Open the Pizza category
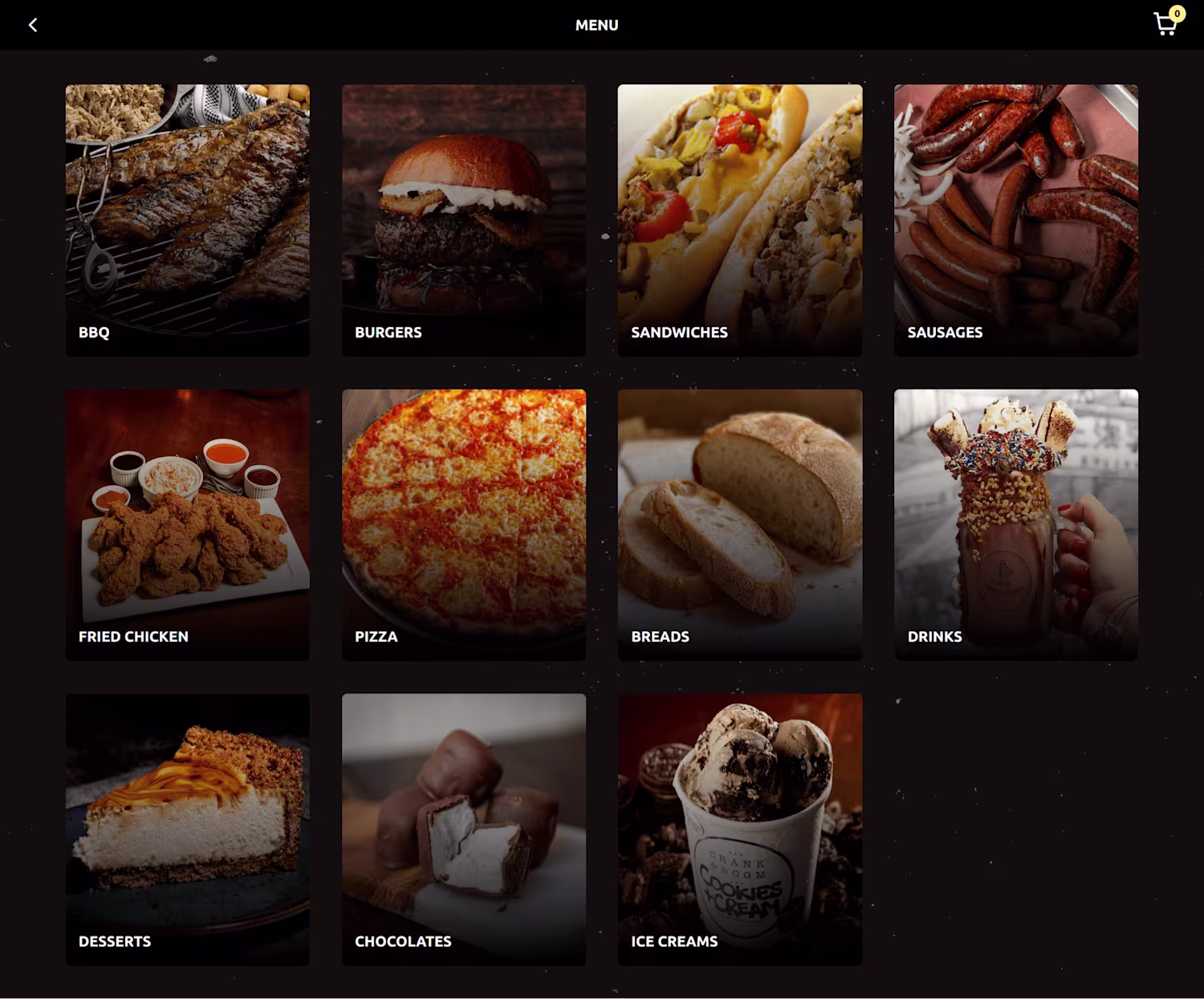 [x=464, y=525]
